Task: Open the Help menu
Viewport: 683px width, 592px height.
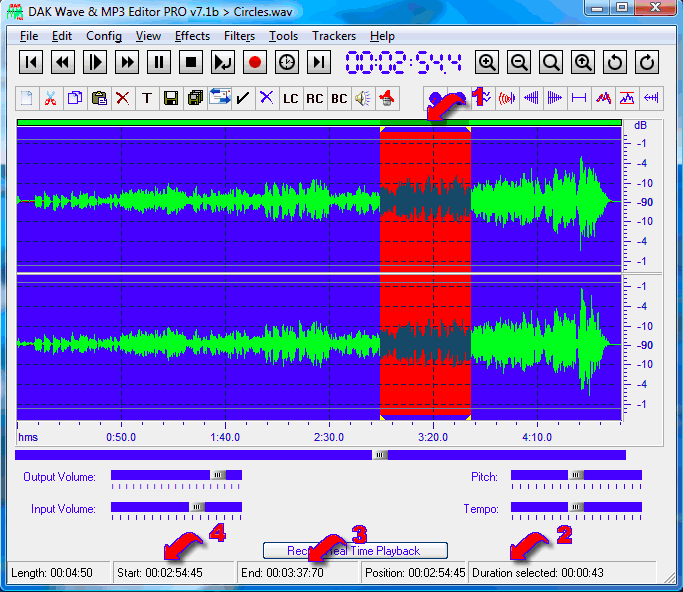Action: [x=382, y=36]
